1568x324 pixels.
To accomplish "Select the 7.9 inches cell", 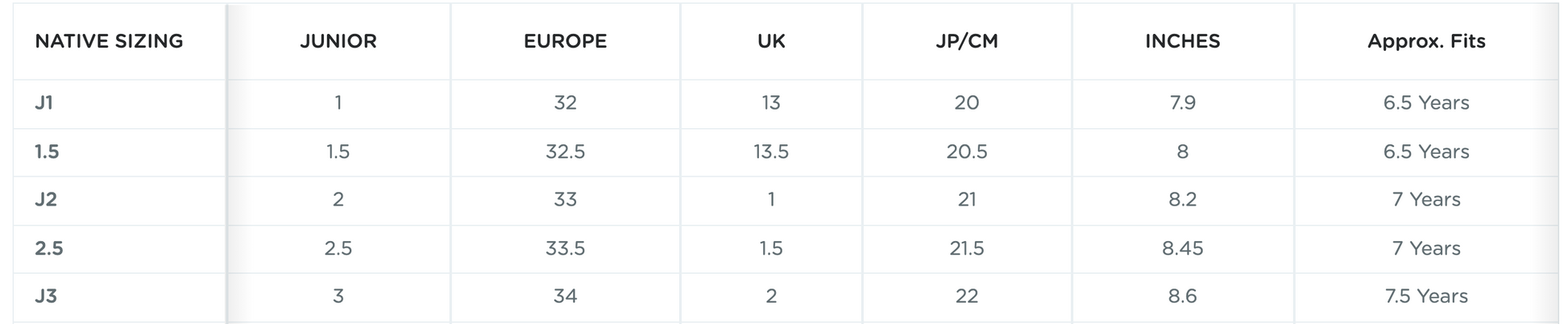I will click(x=1182, y=103).
